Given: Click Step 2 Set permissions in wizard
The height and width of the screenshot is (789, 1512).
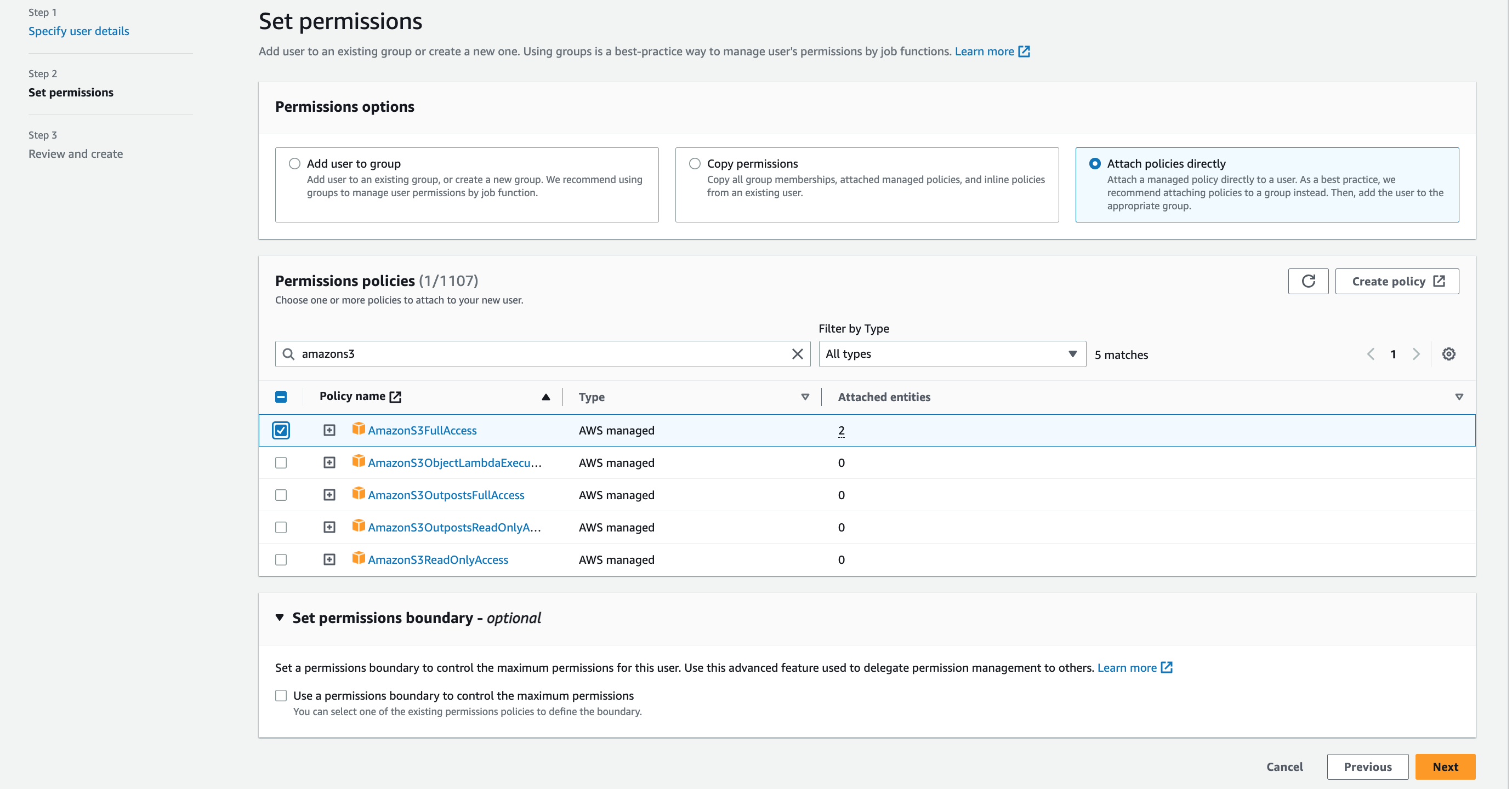Looking at the screenshot, I should (x=71, y=92).
